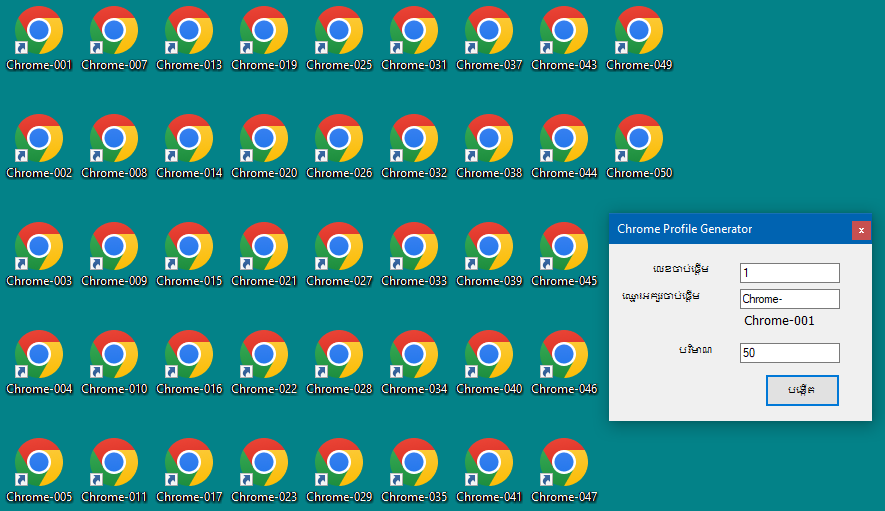Select the Chrome-001 desktop shortcut
885x511 pixels.
(39, 38)
